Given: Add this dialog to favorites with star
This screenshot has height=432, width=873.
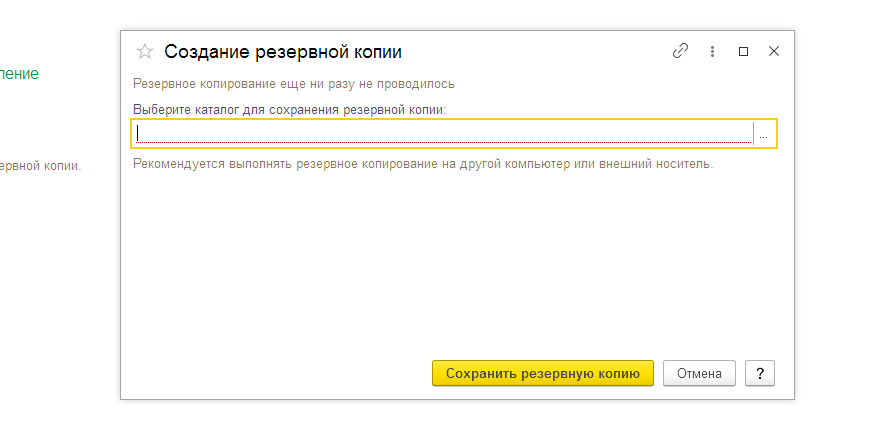Looking at the screenshot, I should click(x=145, y=52).
